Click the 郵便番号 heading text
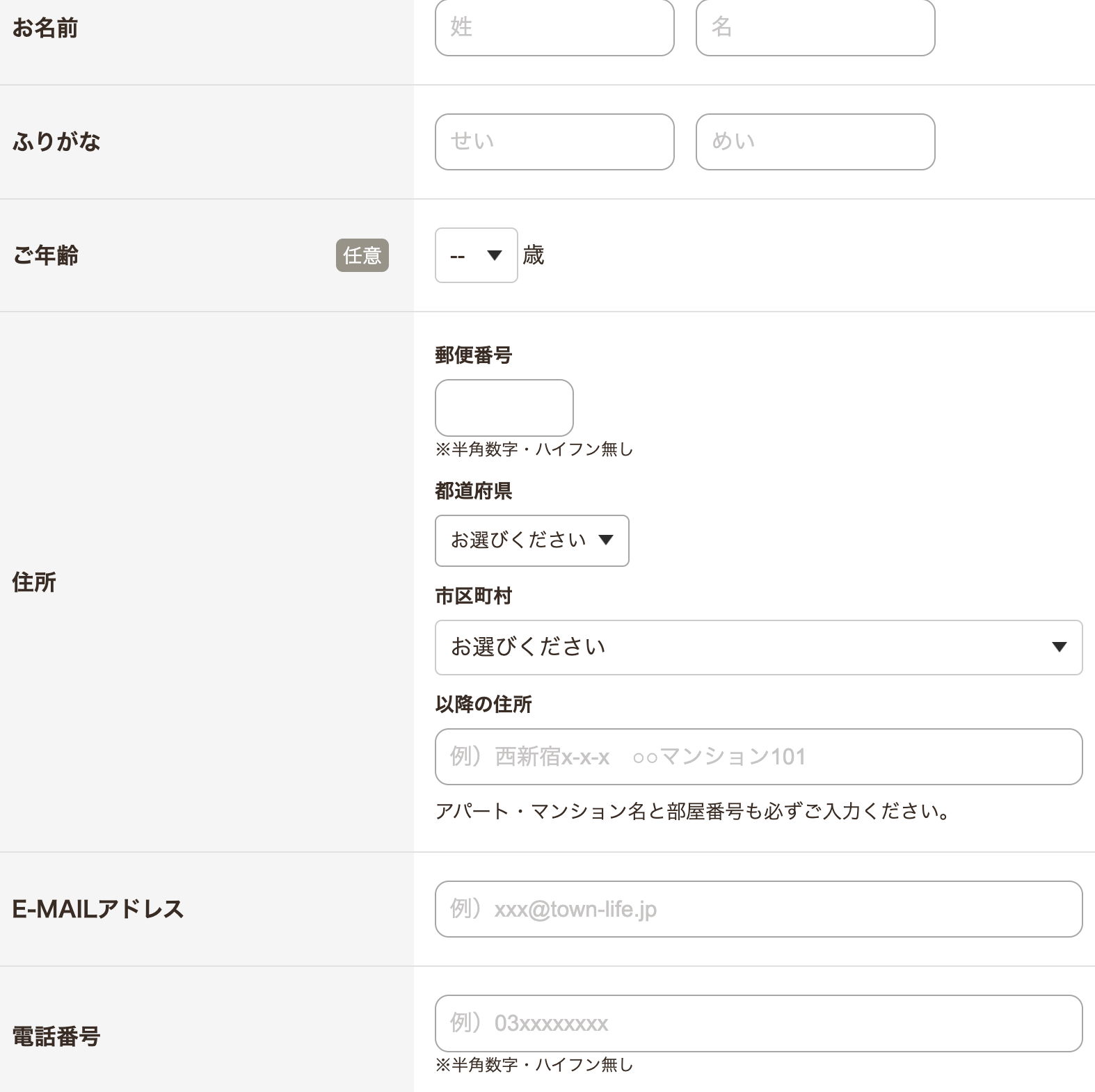The width and height of the screenshot is (1095, 1092). pyautogui.click(x=474, y=355)
